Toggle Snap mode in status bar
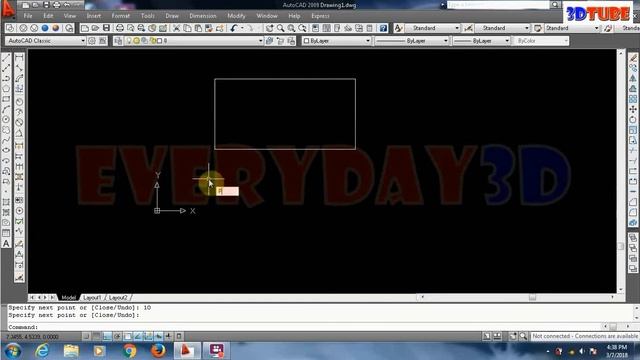 (x=86, y=336)
